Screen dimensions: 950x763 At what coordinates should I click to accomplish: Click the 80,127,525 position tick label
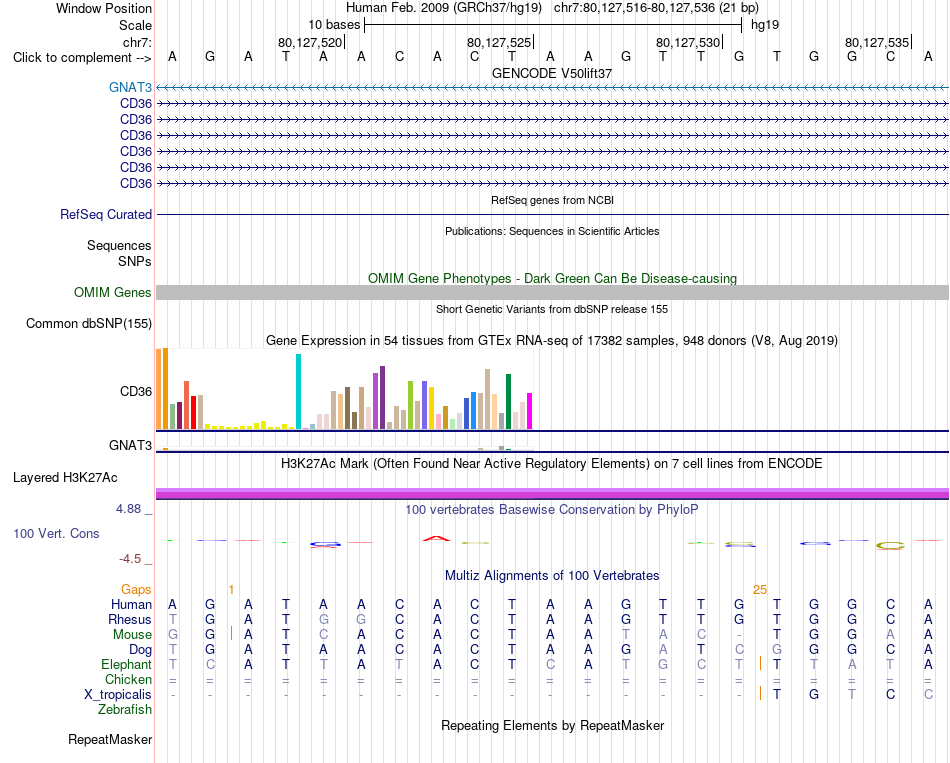[x=499, y=42]
